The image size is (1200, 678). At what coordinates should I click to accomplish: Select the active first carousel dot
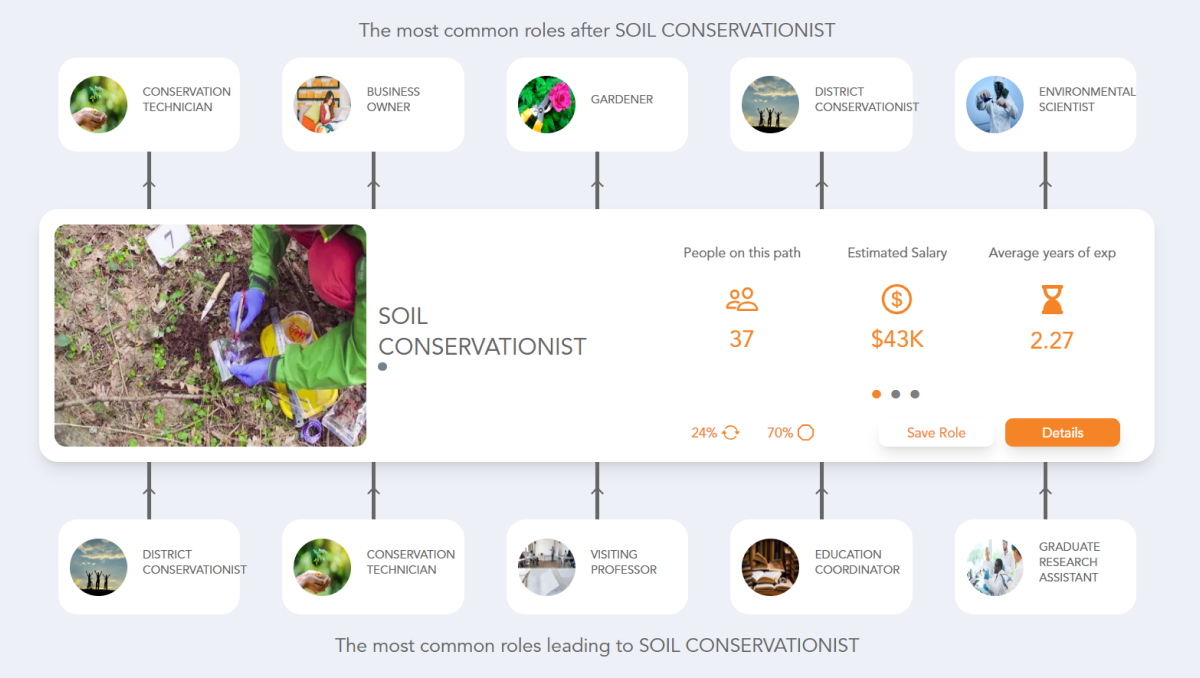pos(876,394)
